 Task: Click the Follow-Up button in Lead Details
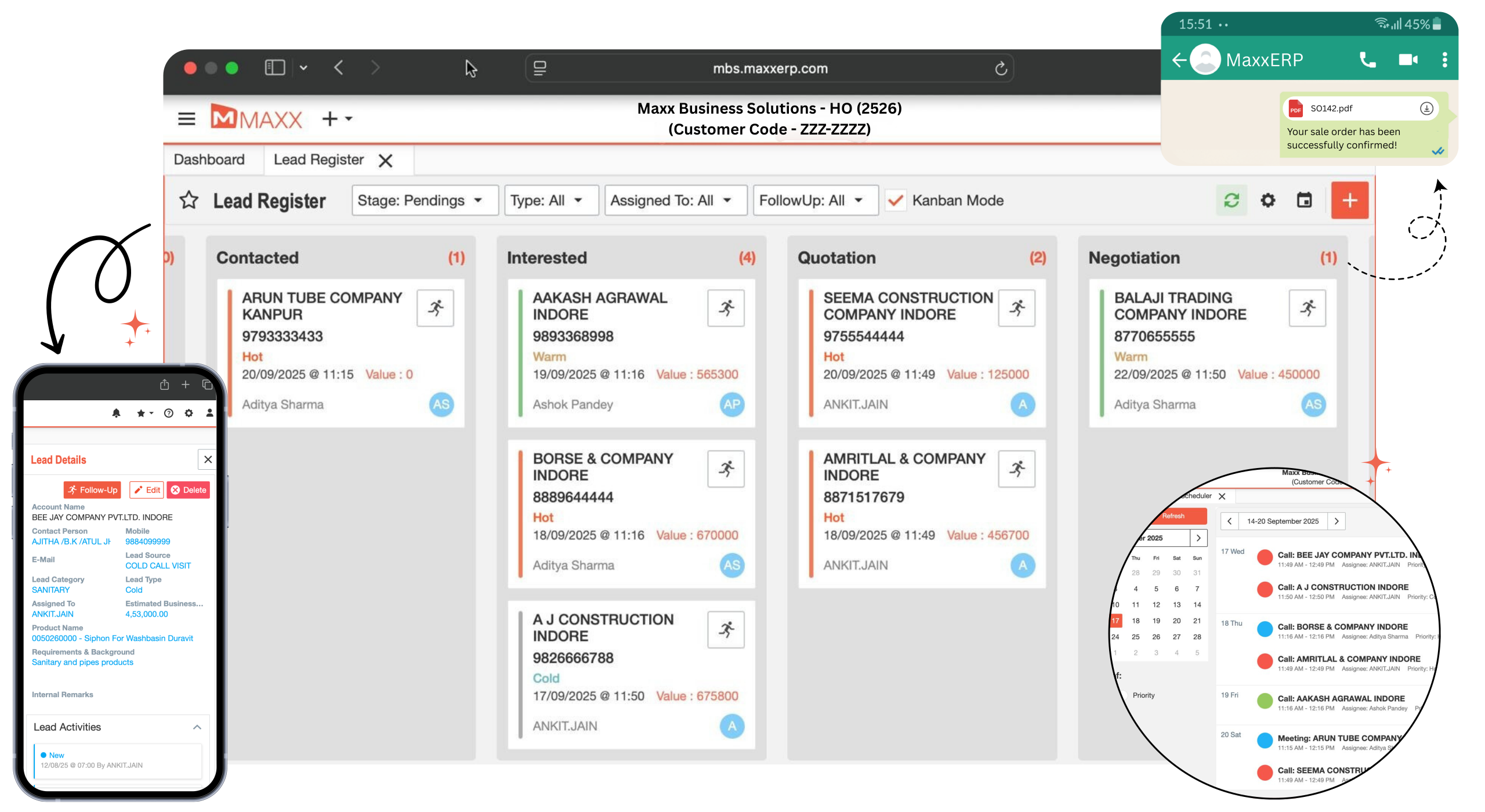click(92, 490)
